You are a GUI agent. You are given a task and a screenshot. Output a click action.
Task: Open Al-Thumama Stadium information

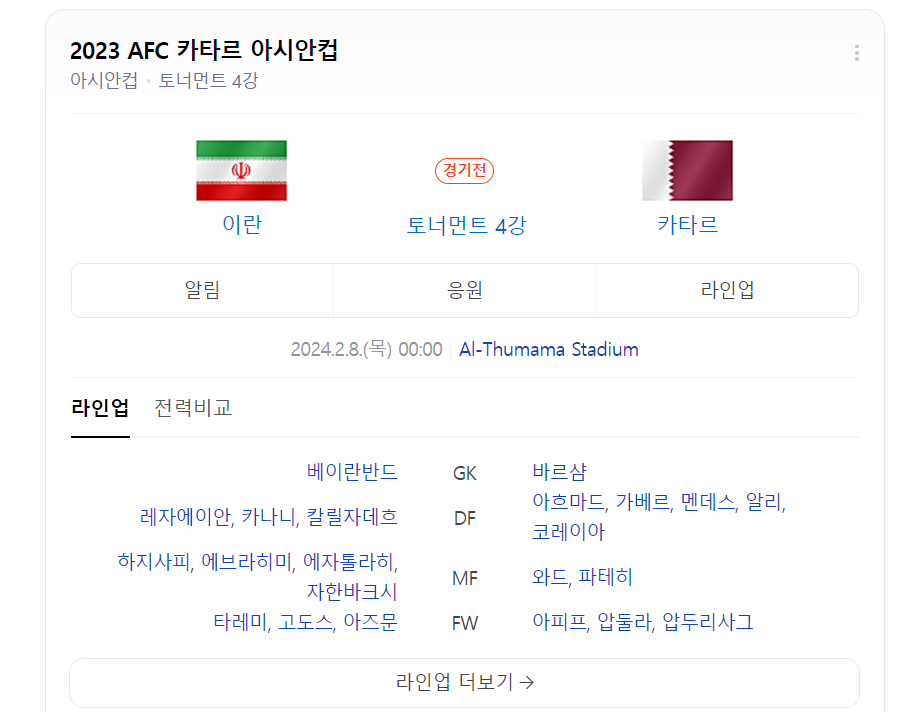pyautogui.click(x=548, y=350)
